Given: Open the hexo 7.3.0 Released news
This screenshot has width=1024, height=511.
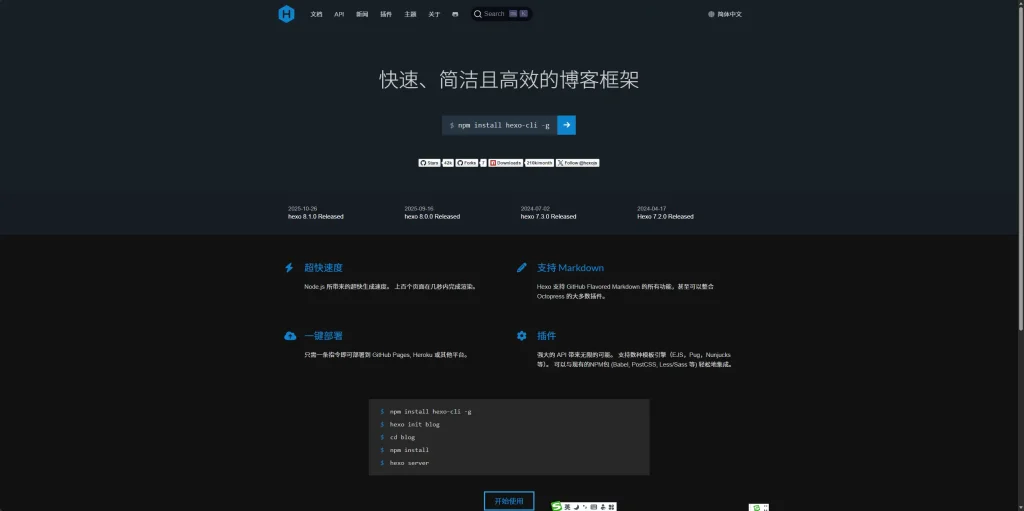Looking at the screenshot, I should coord(549,216).
